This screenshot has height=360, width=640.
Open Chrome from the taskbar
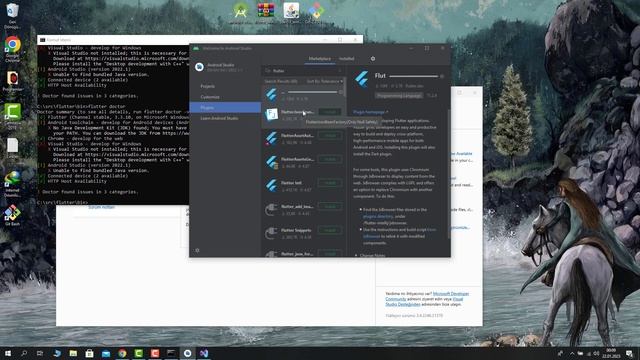(122, 353)
